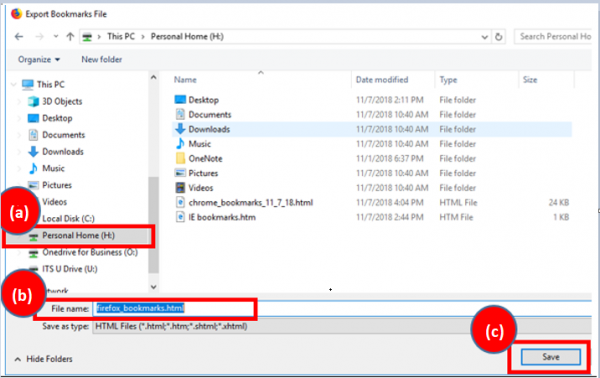The height and width of the screenshot is (378, 600).
Task: Click the 3D Objects cube icon
Action: (x=33, y=101)
